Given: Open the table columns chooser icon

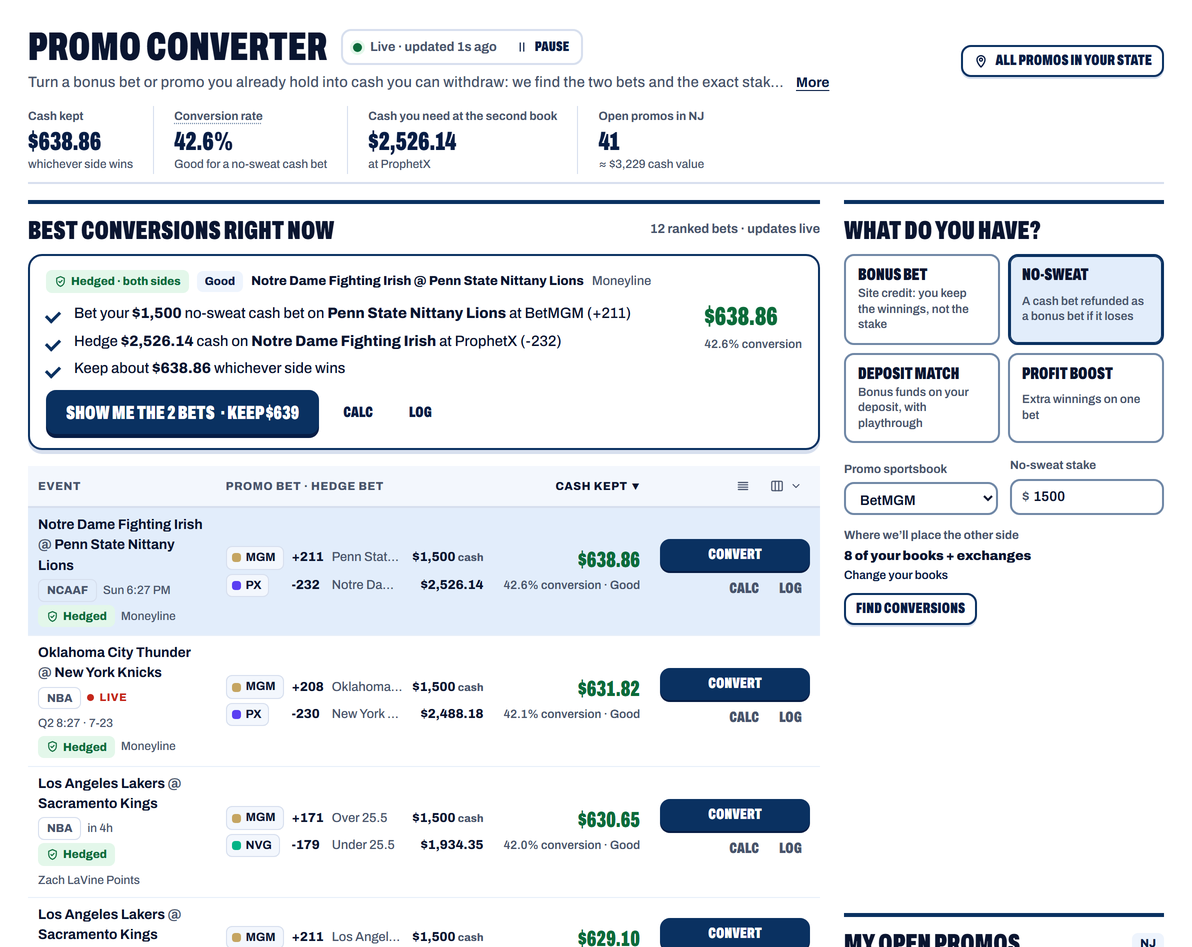Looking at the screenshot, I should (x=777, y=486).
